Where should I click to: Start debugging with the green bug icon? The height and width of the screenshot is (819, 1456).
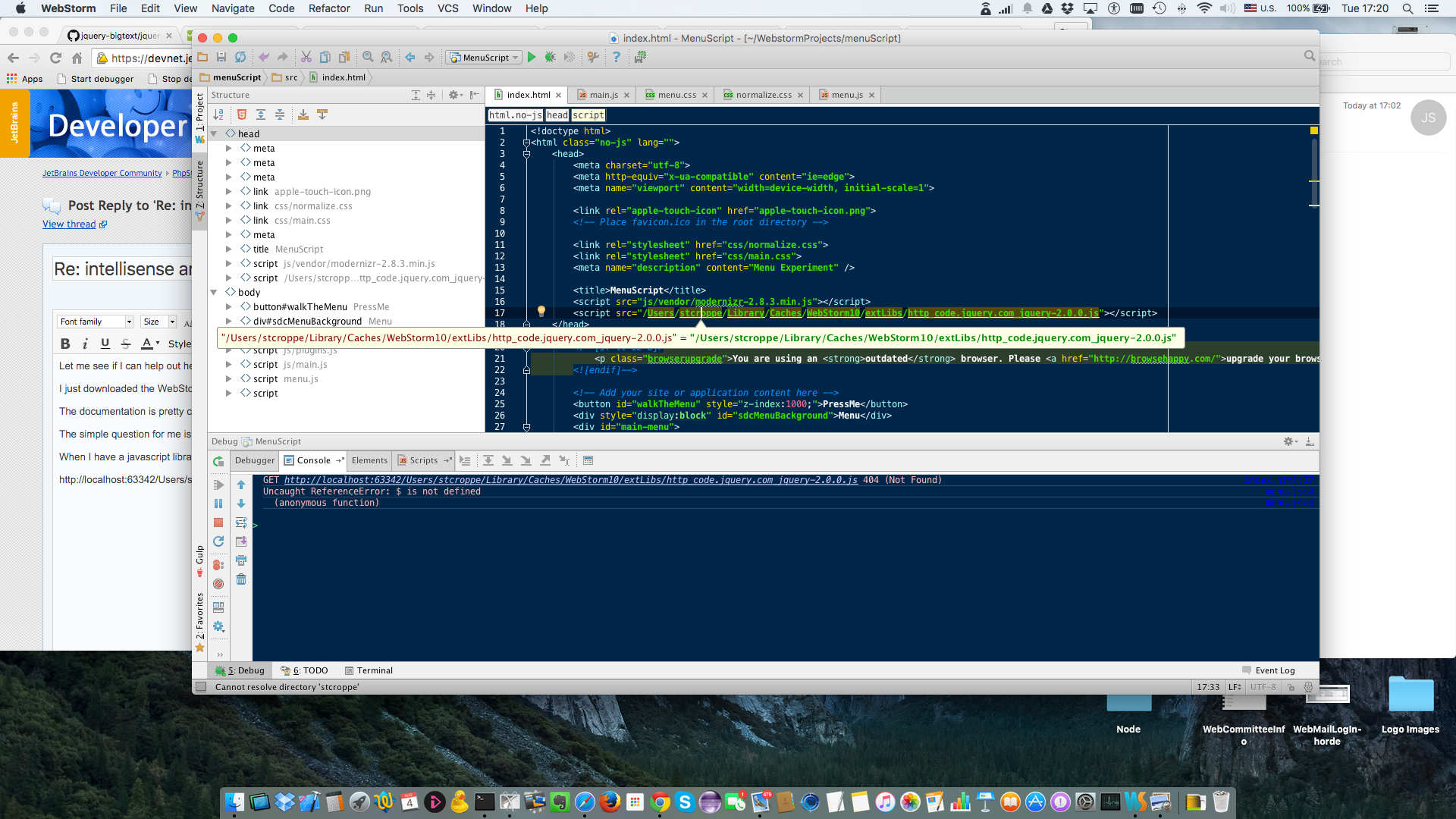551,57
